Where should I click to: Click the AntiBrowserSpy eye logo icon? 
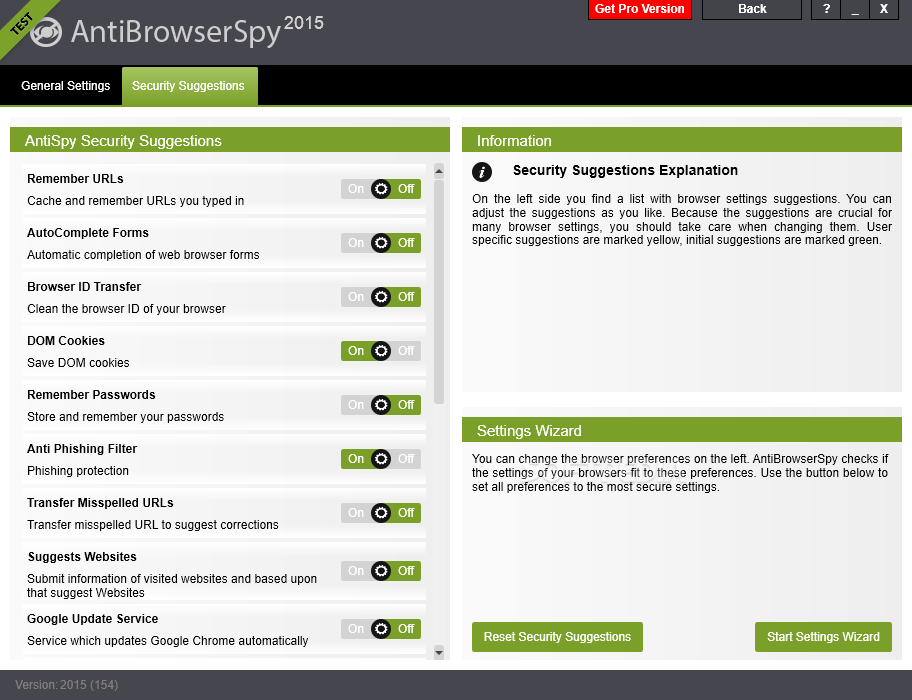(x=46, y=32)
